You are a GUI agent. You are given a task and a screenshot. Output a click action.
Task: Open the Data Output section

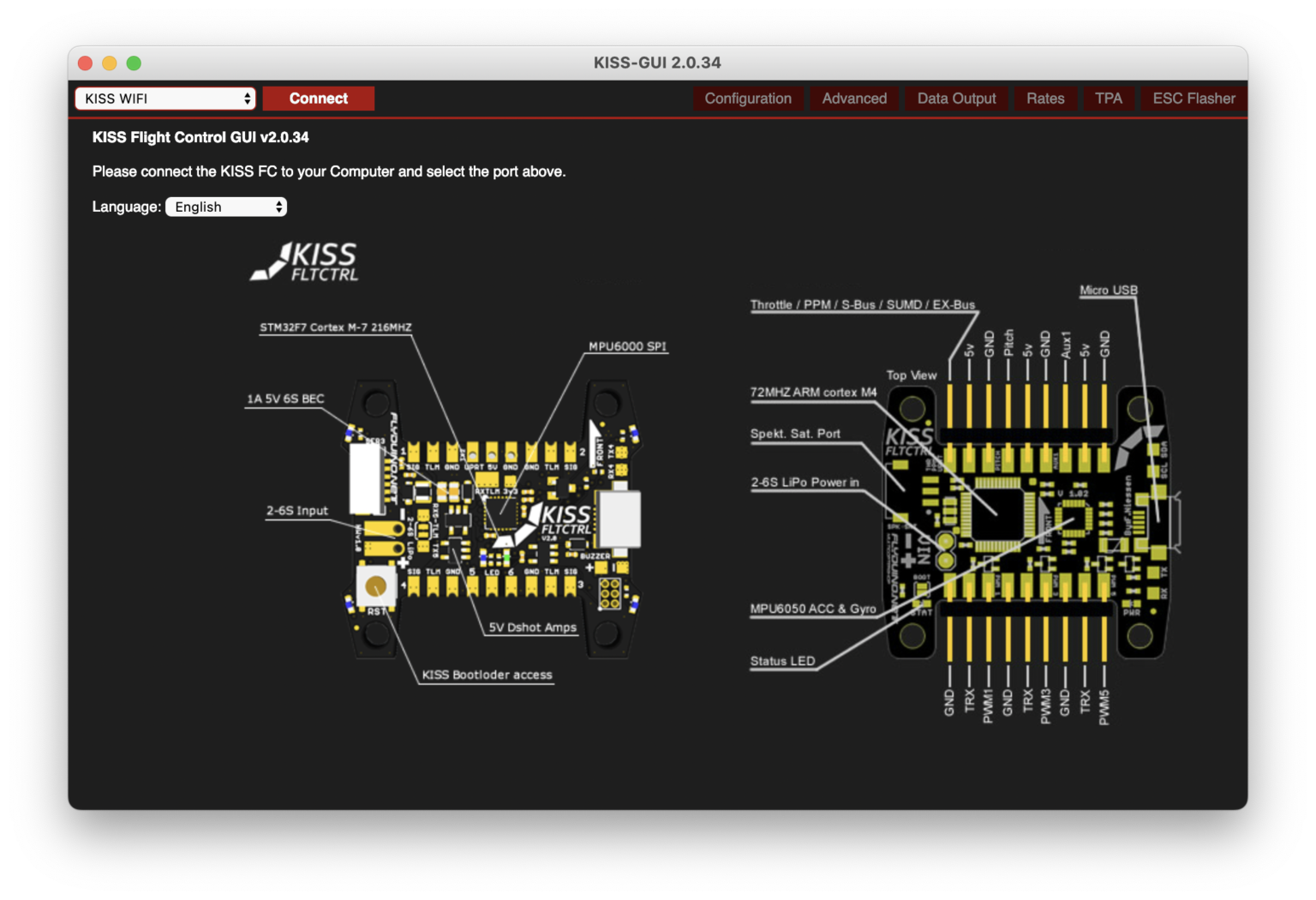coord(956,98)
